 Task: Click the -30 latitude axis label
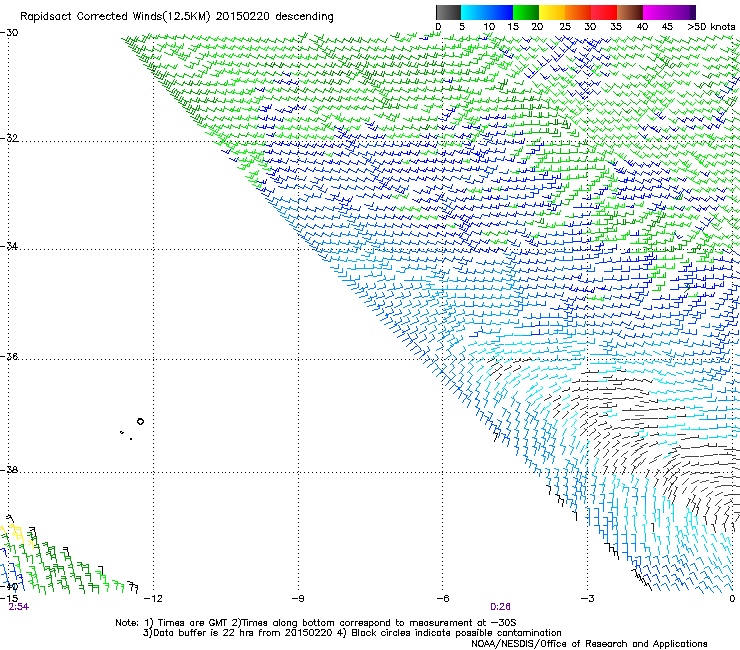[x=9, y=33]
